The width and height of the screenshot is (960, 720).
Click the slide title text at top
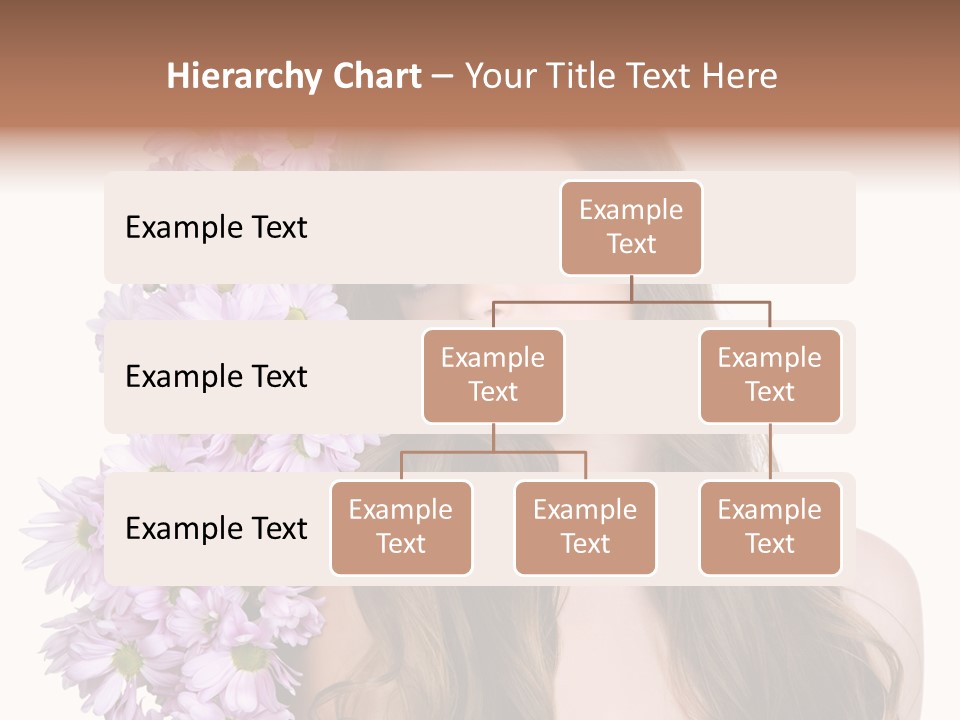coord(472,74)
